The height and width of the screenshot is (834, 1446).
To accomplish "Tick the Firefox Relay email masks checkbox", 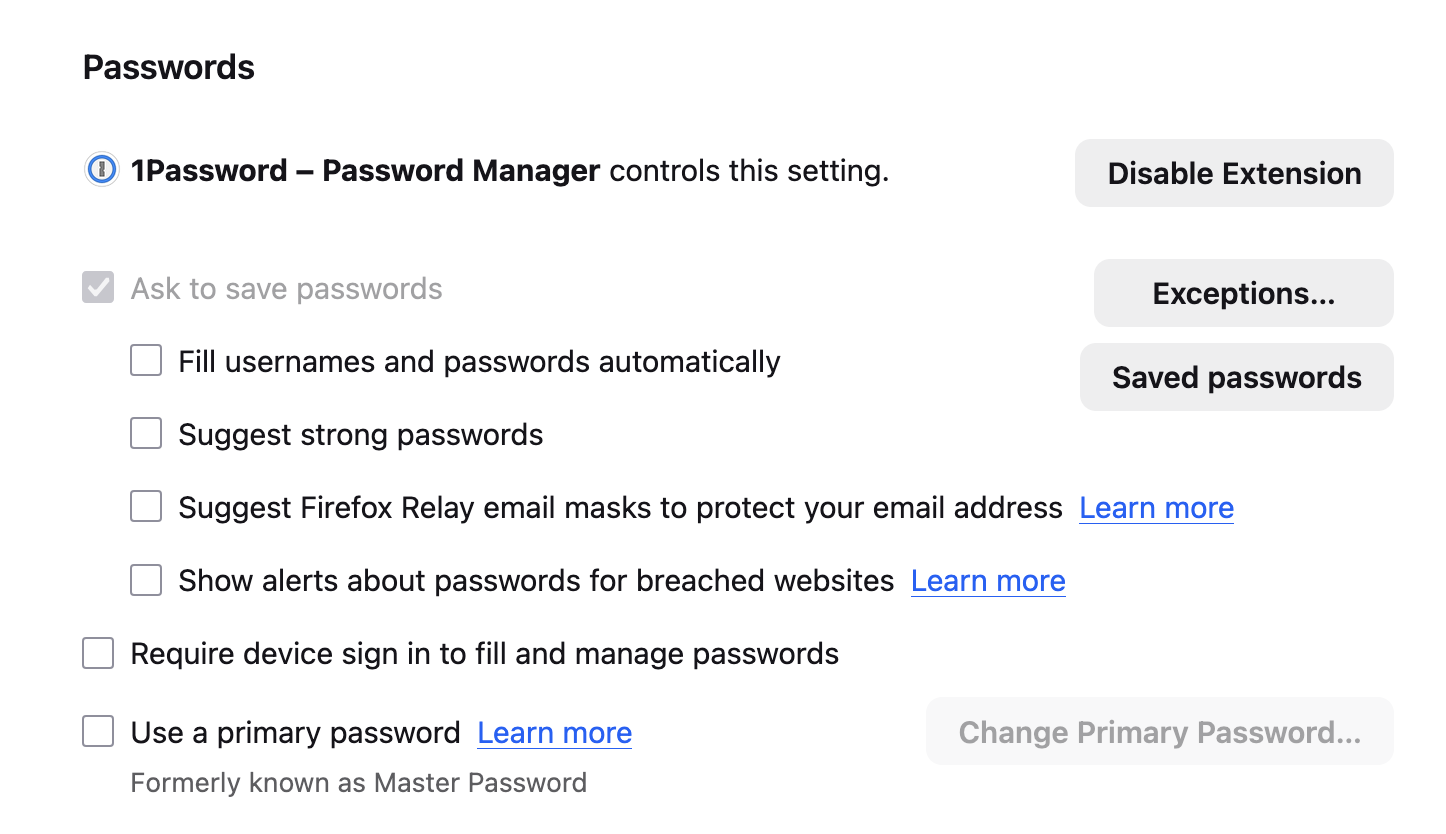I will tap(146, 507).
